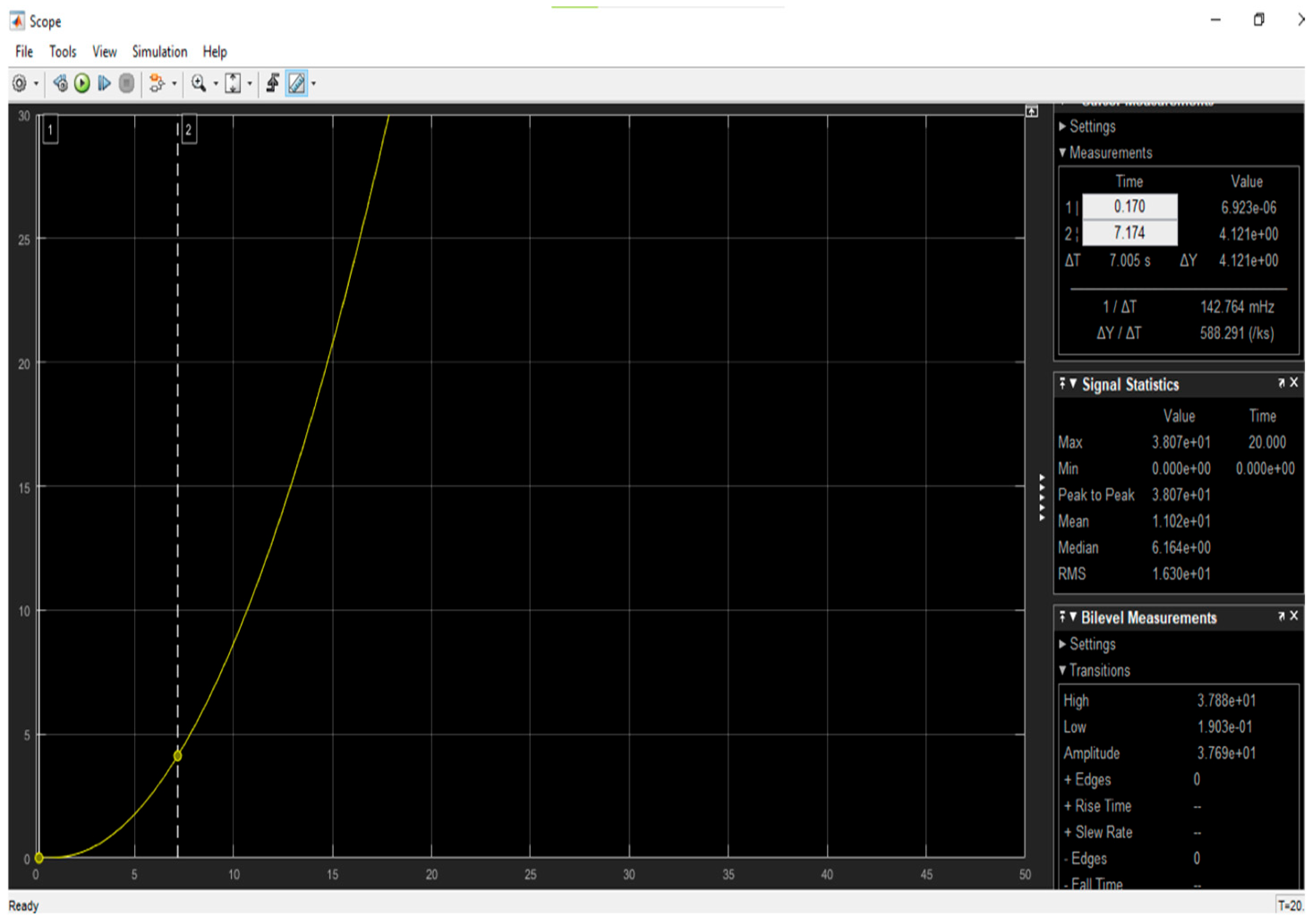Open the zoom tool dropdown arrow

[x=216, y=84]
